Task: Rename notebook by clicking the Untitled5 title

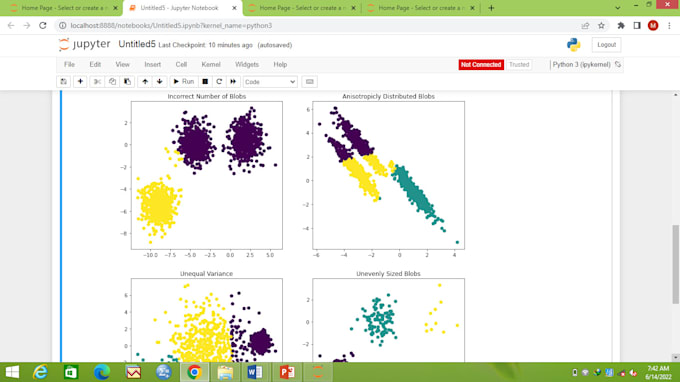Action: tap(137, 44)
